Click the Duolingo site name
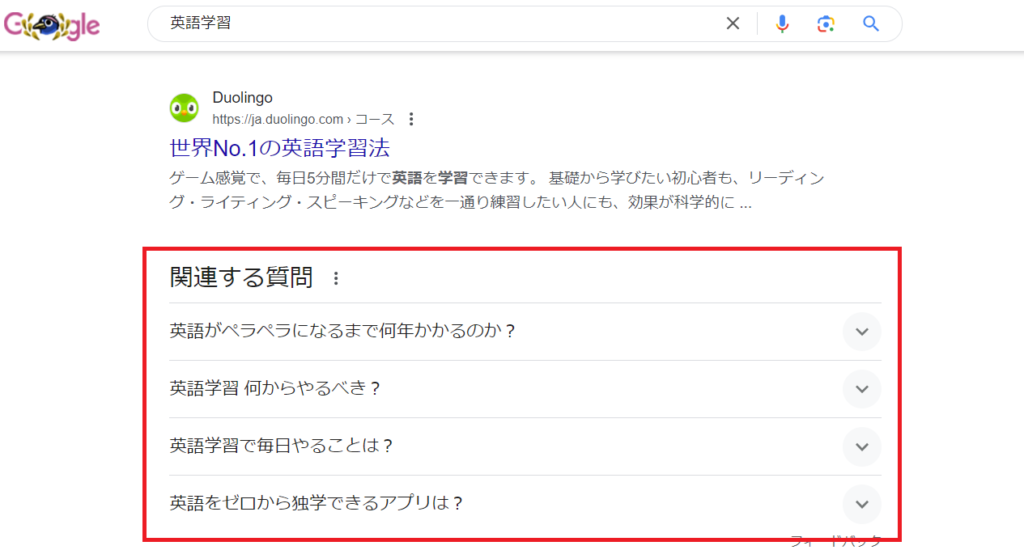The image size is (1024, 550). (x=242, y=97)
